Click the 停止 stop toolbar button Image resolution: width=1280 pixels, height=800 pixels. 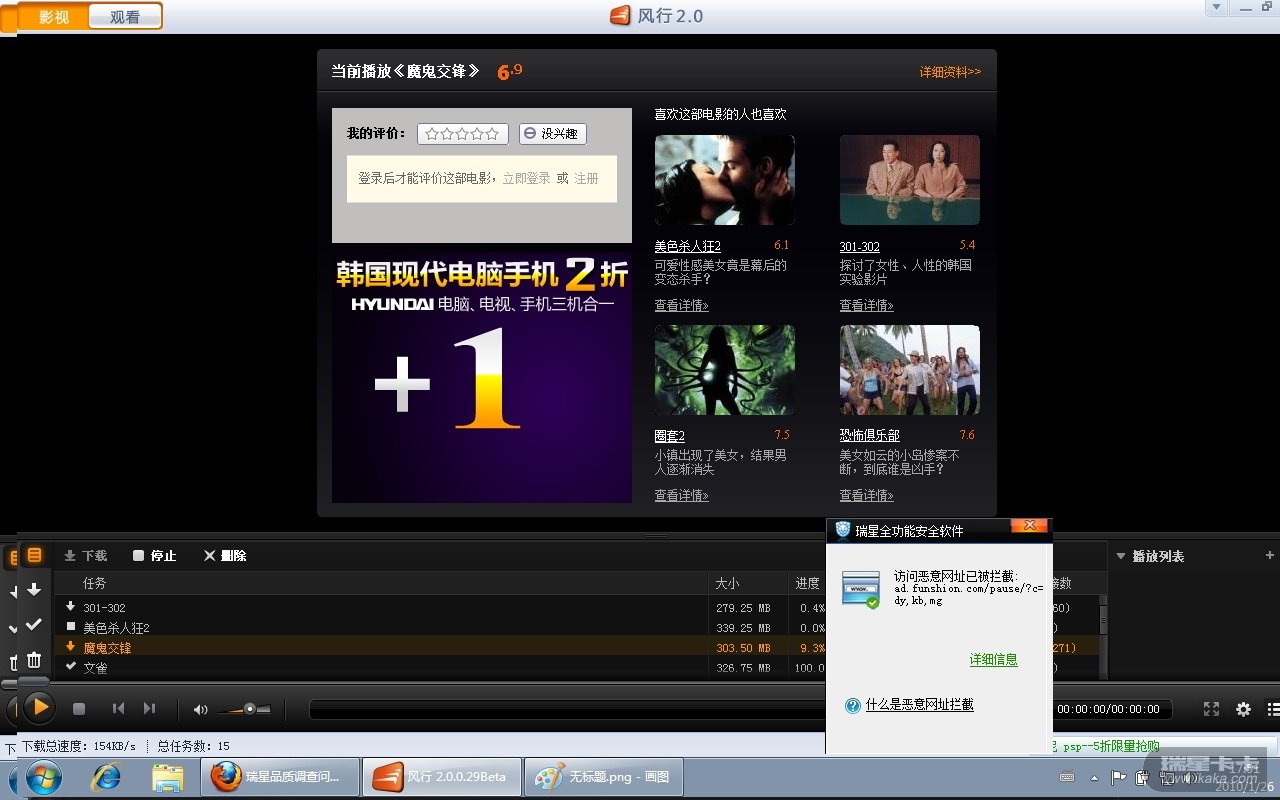[155, 555]
